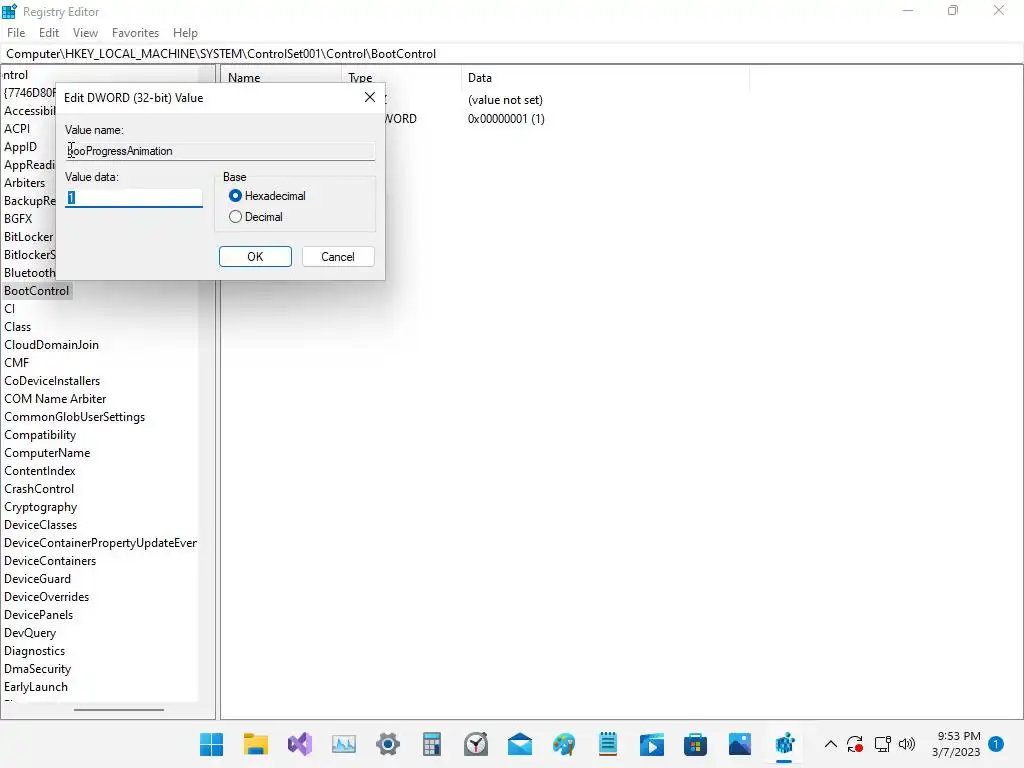This screenshot has width=1024, height=768.
Task: Select the DeviceContainers key
Action: click(x=50, y=561)
